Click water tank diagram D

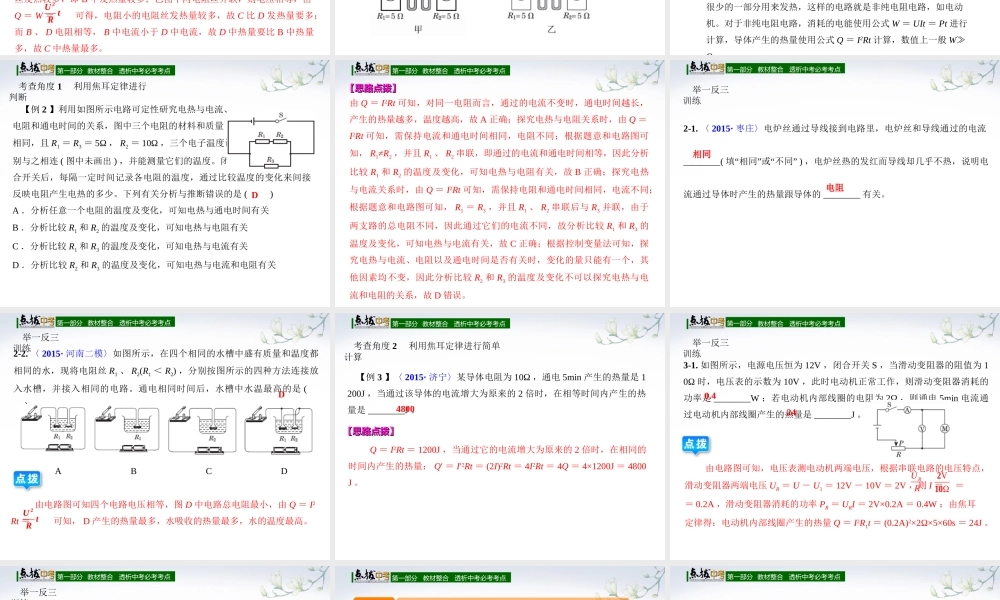coord(279,428)
